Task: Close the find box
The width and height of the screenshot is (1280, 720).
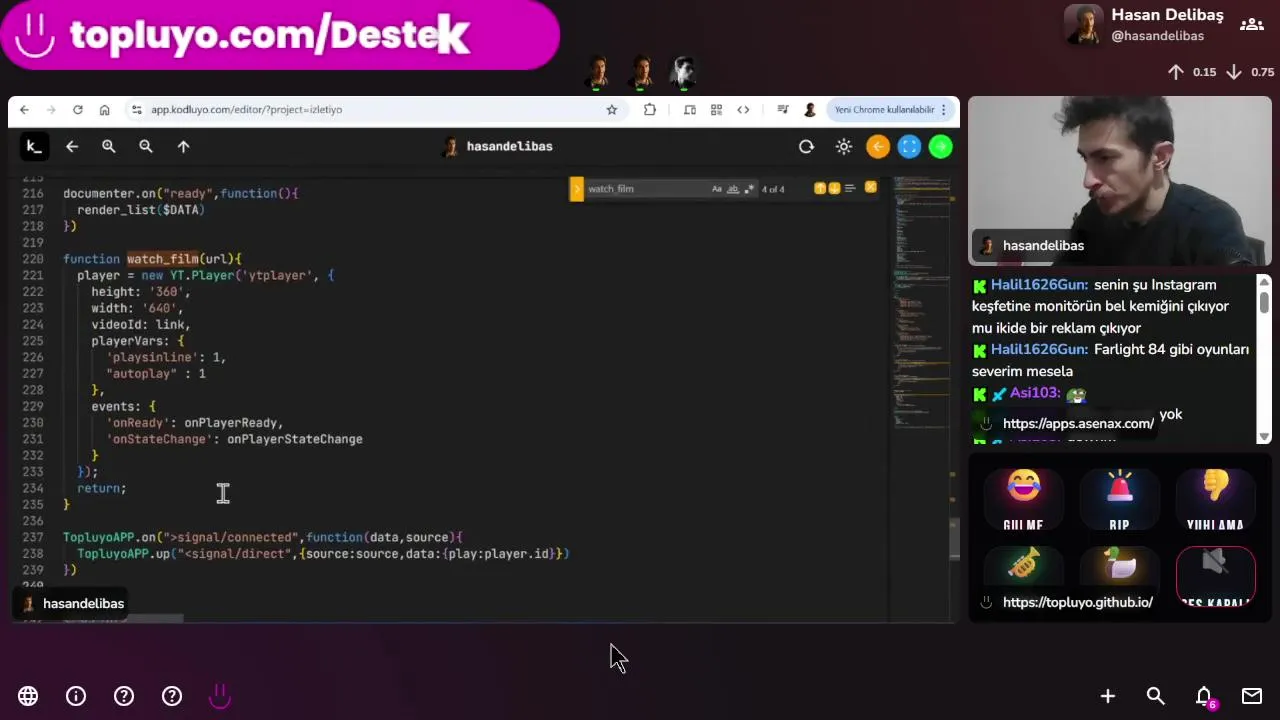Action: click(x=871, y=187)
